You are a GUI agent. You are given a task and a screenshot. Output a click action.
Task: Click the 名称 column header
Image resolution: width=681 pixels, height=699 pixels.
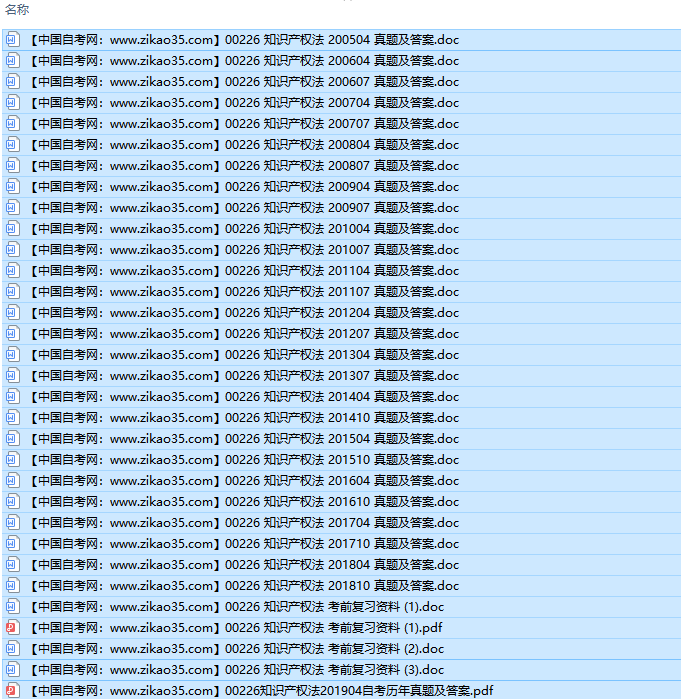click(x=17, y=9)
